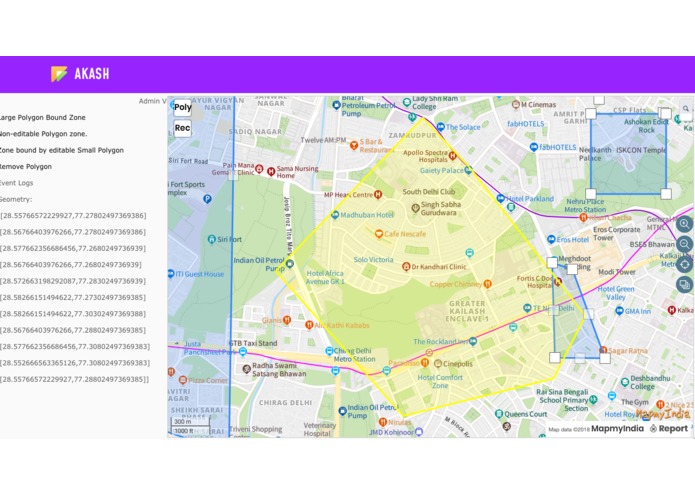Click the Siri Fort monument marker
The image size is (695, 494).
click(212, 239)
